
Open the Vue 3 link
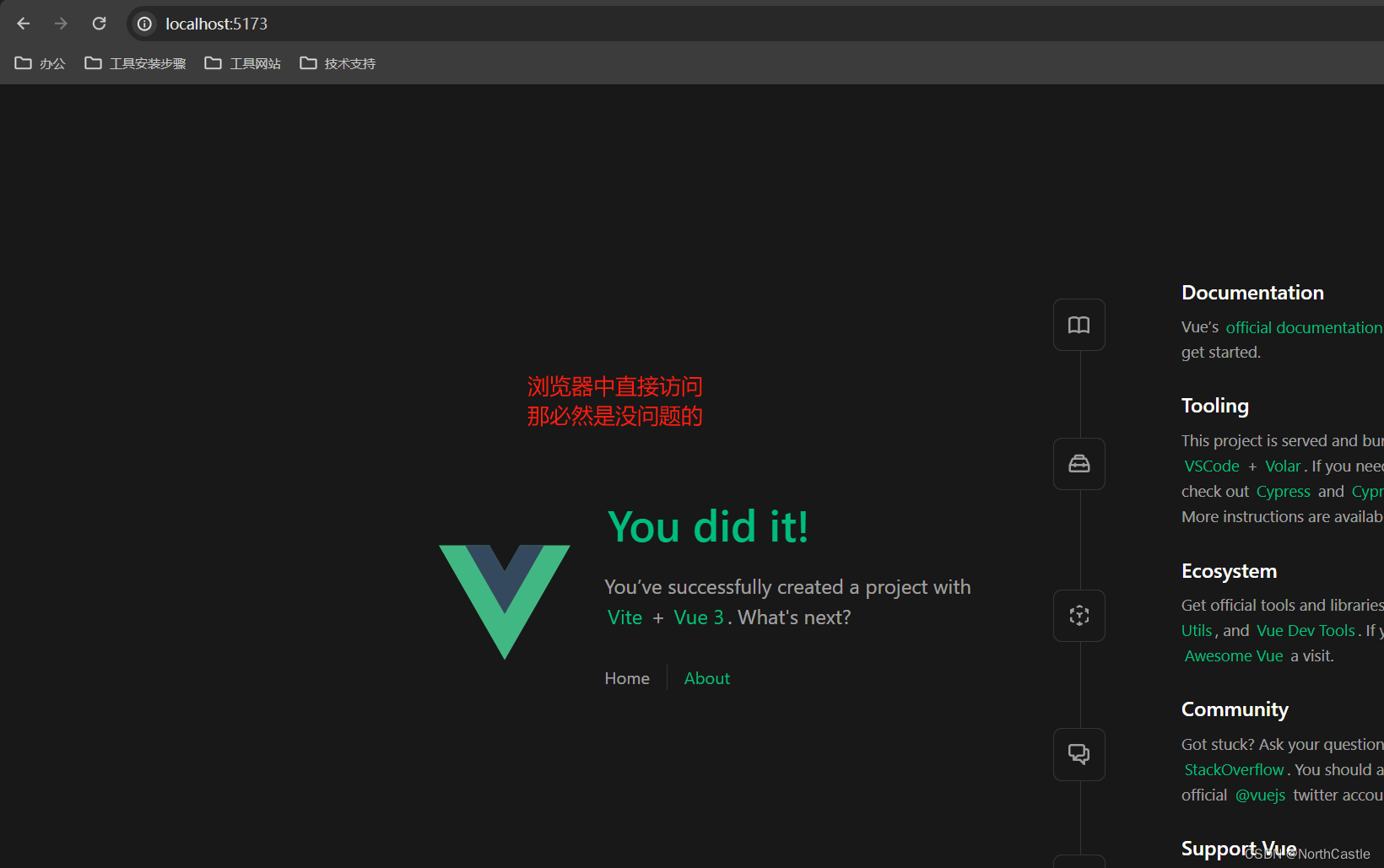pos(699,617)
